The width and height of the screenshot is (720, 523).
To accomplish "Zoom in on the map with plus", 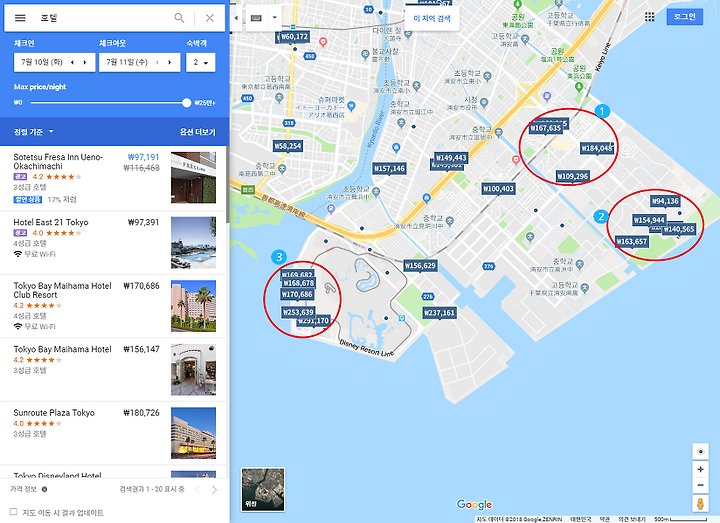I will [700, 469].
